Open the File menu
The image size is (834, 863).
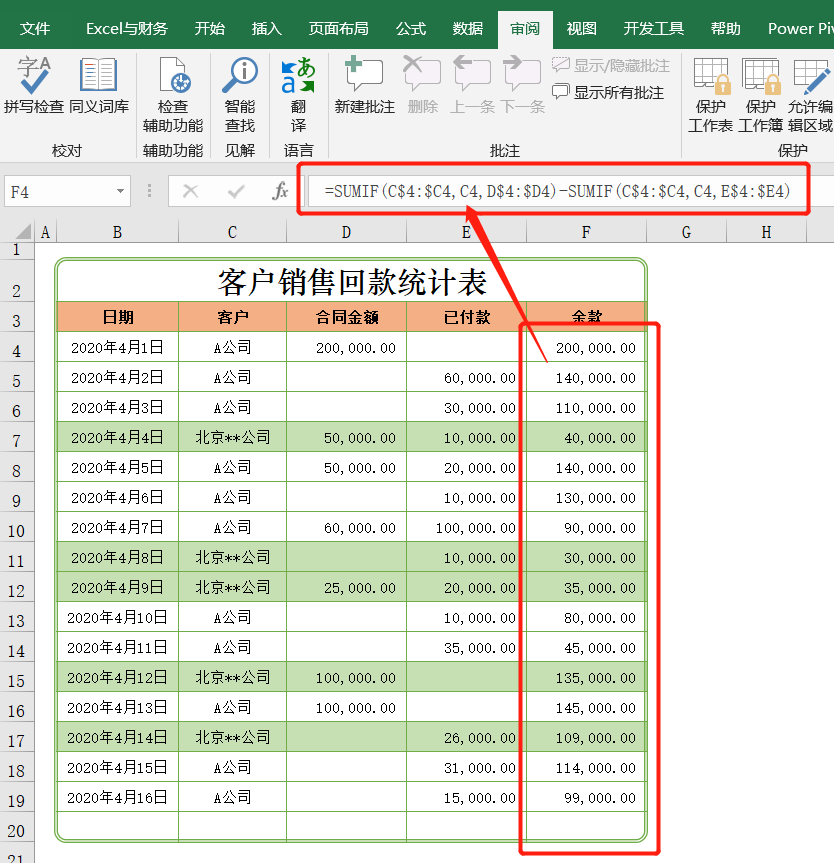tap(35, 28)
